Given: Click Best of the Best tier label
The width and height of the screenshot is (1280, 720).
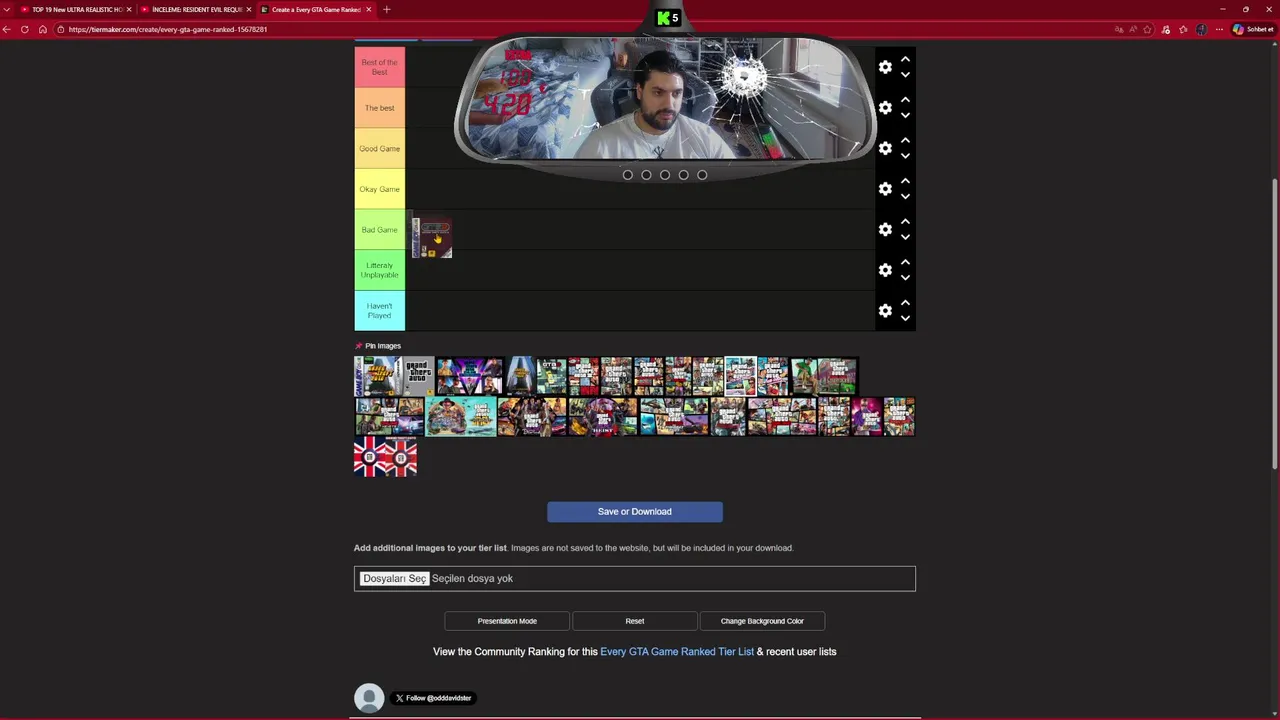Looking at the screenshot, I should pos(380,67).
